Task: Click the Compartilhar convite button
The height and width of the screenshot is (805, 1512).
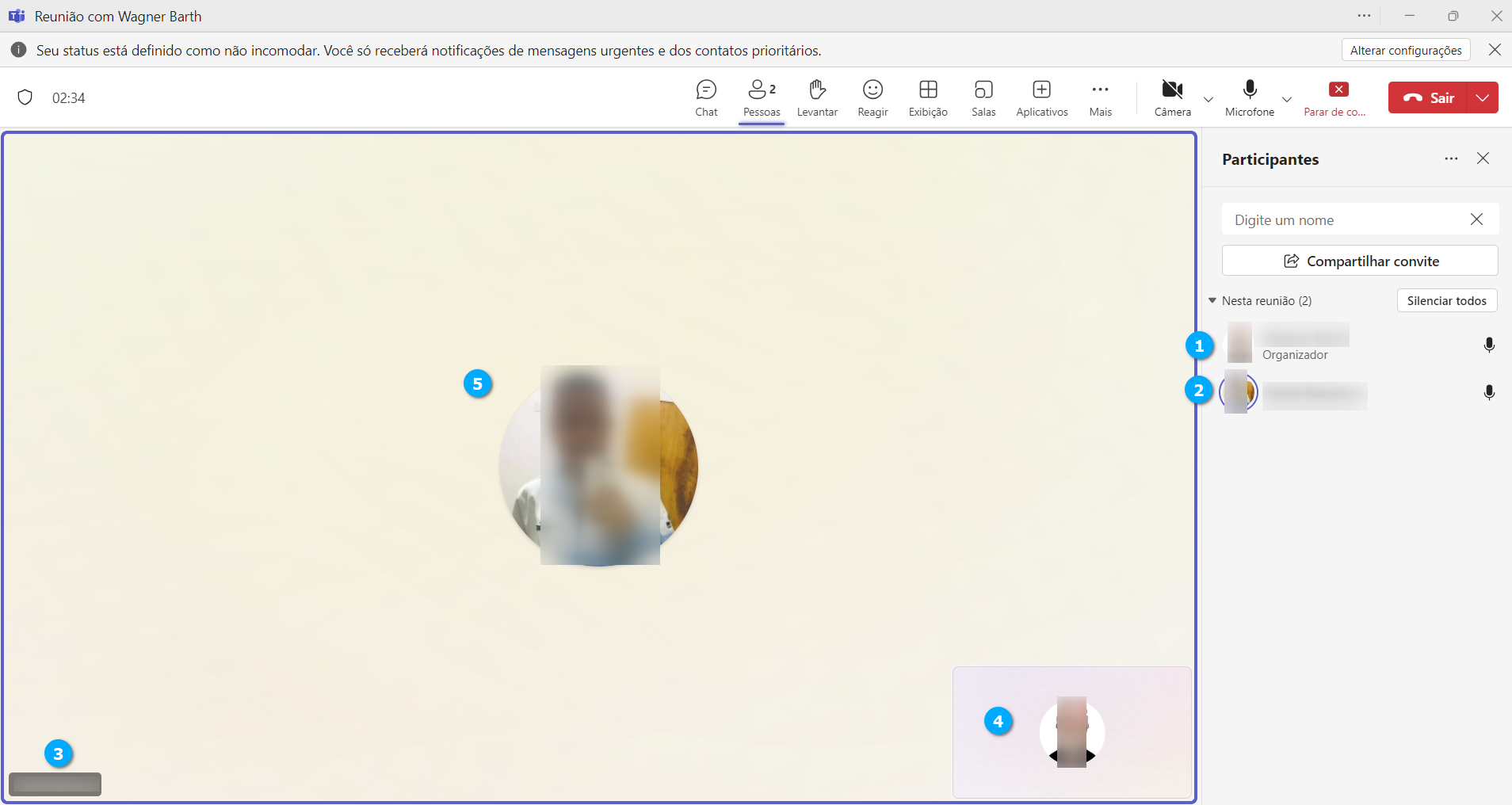Action: point(1360,261)
